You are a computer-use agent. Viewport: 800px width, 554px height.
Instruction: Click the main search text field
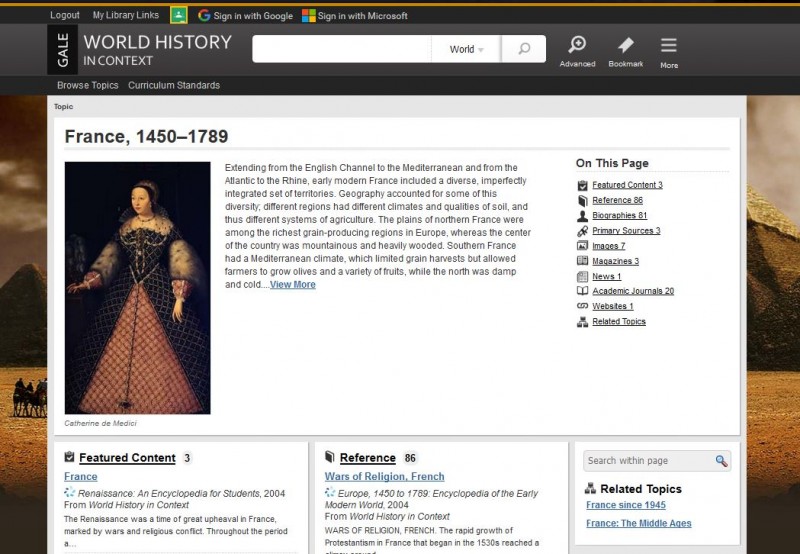pos(342,49)
